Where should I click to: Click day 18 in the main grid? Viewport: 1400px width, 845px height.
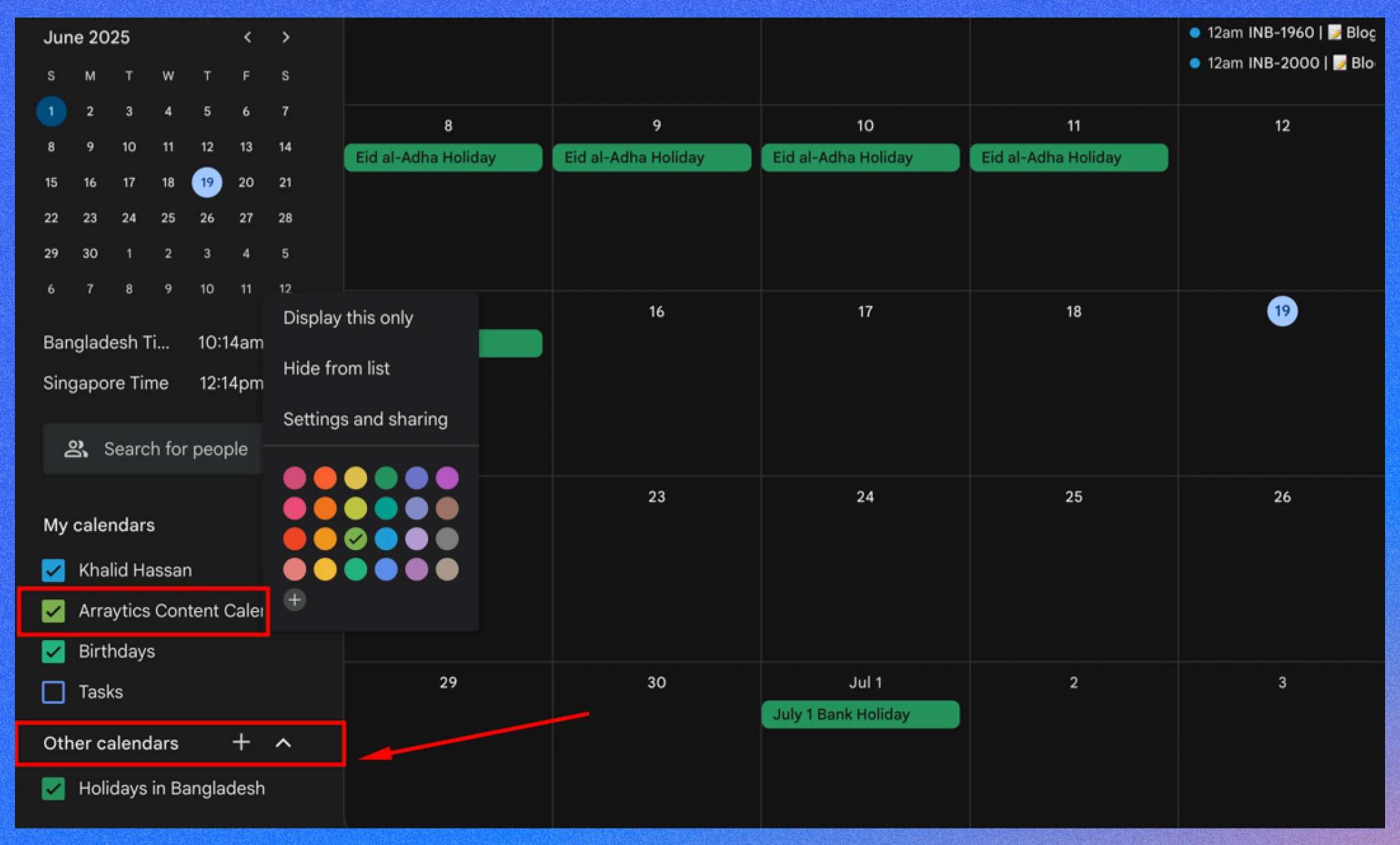(x=1074, y=311)
